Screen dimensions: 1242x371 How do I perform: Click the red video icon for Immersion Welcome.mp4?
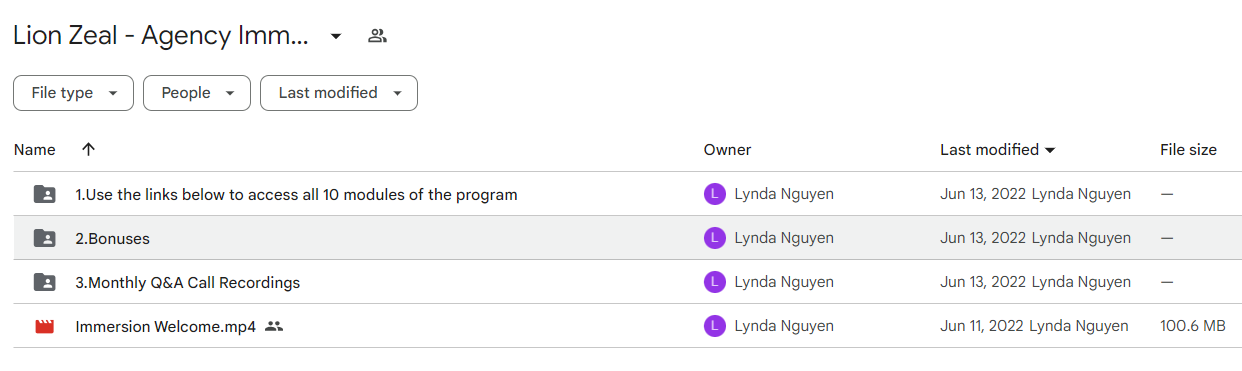click(x=44, y=326)
